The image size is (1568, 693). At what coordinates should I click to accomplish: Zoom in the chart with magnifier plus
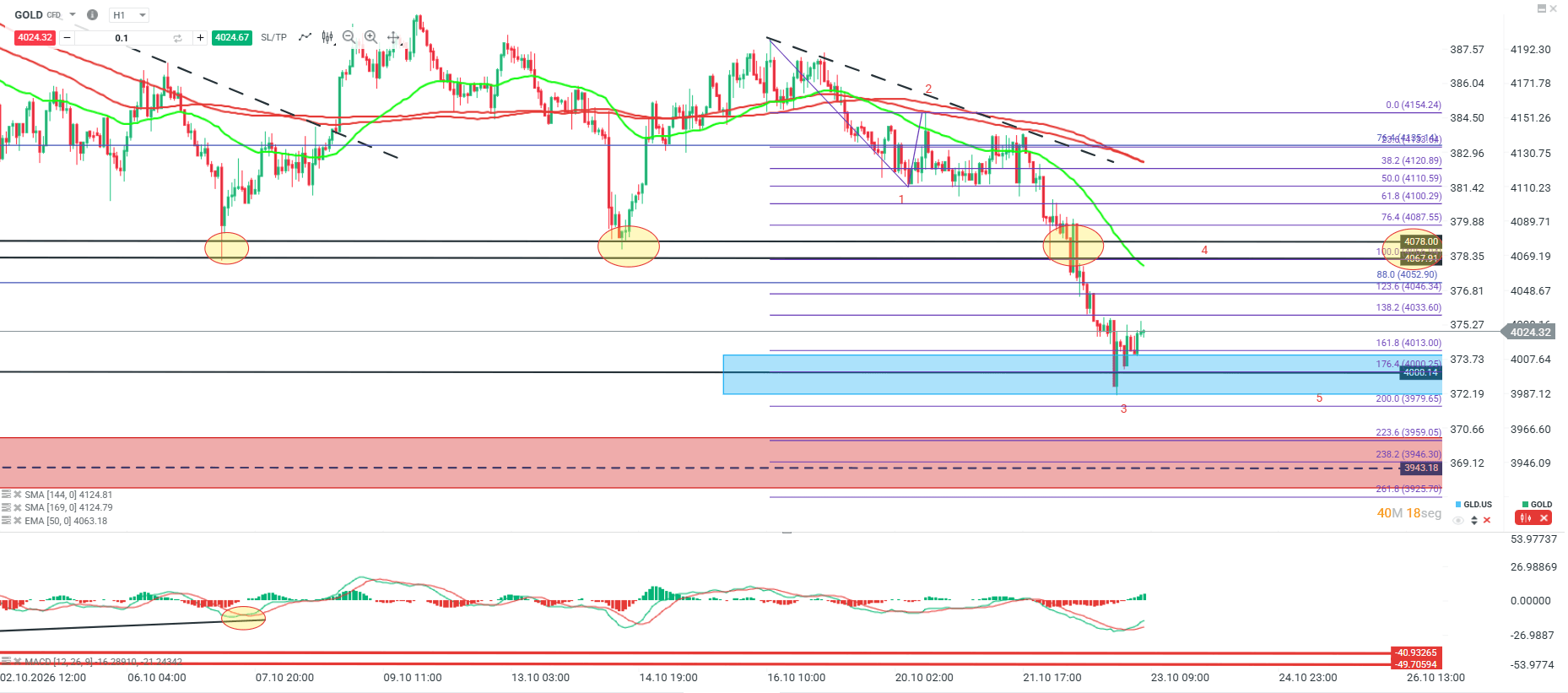pyautogui.click(x=370, y=37)
